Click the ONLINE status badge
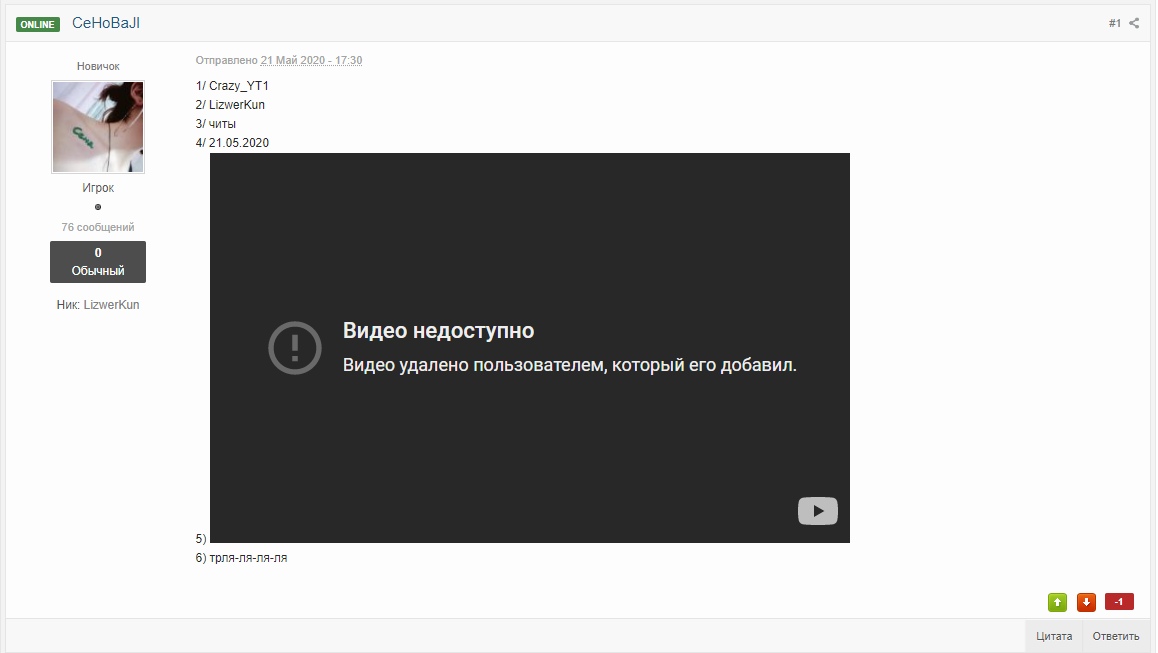 click(38, 24)
